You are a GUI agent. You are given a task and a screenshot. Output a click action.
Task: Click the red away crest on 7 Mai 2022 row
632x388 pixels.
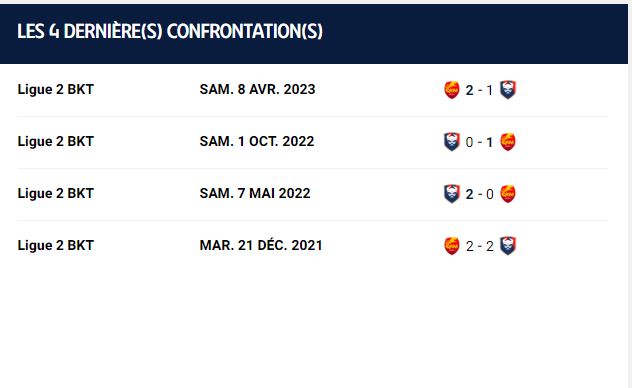coord(508,193)
